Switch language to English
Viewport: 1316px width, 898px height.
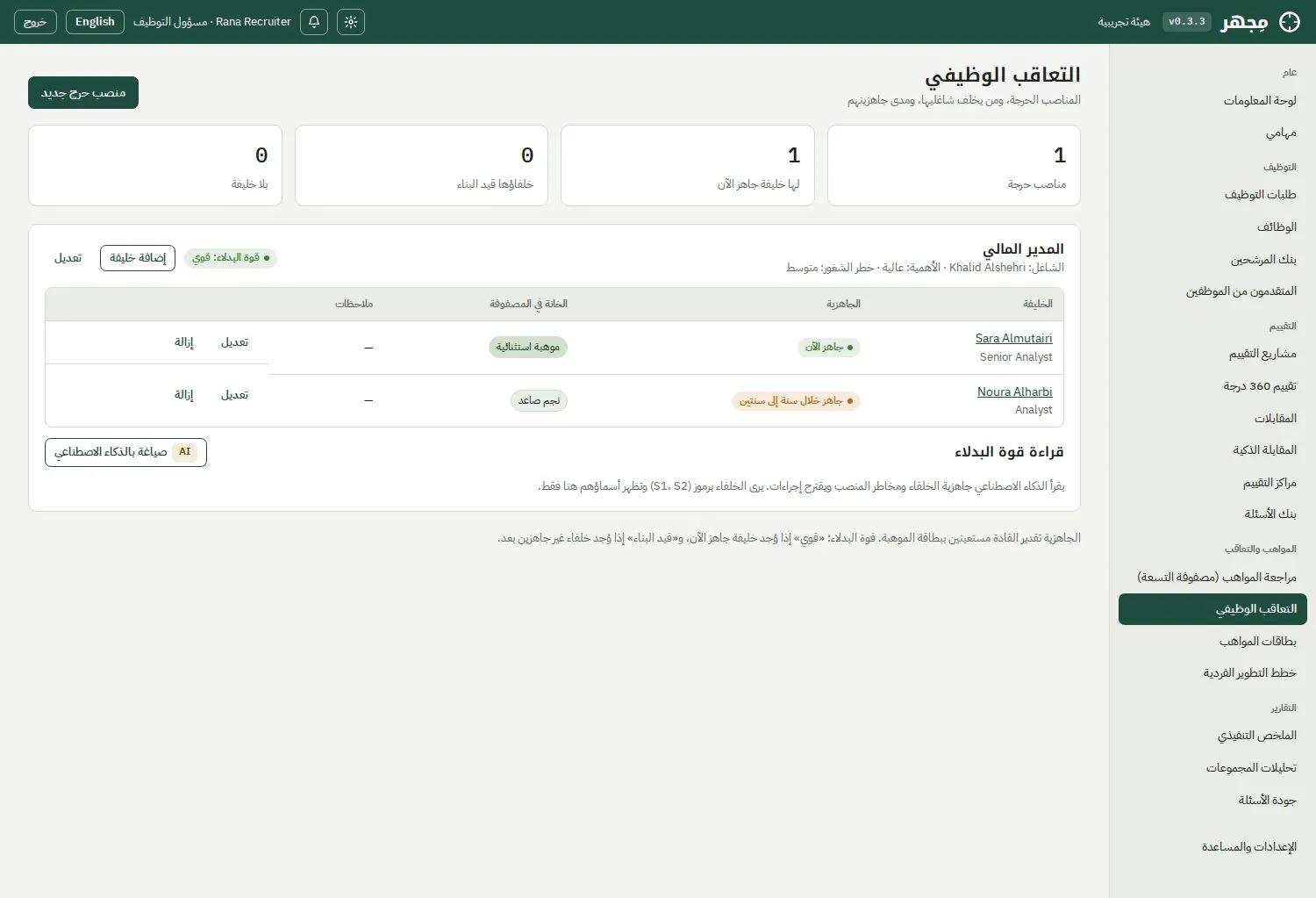95,22
